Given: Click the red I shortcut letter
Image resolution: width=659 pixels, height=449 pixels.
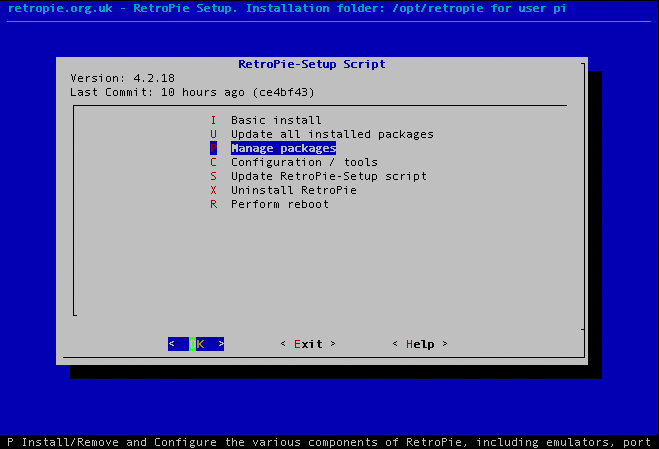Looking at the screenshot, I should 214,120.
